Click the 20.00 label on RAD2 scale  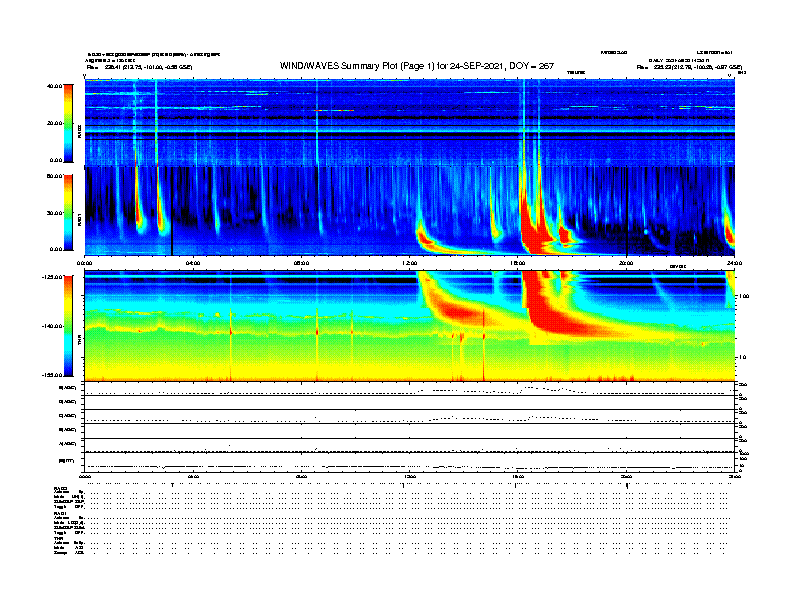tap(55, 123)
